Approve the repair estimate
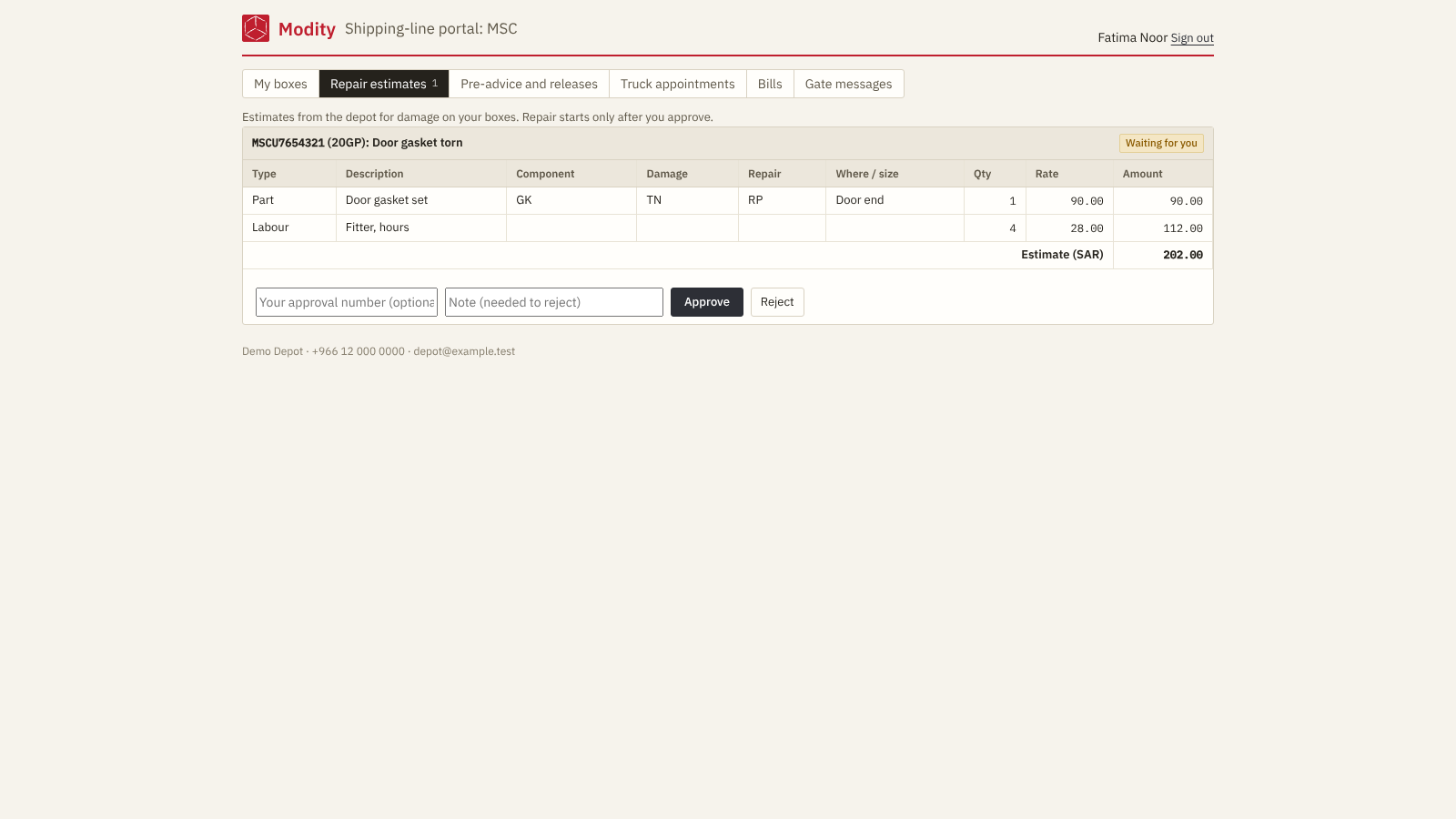 tap(707, 302)
